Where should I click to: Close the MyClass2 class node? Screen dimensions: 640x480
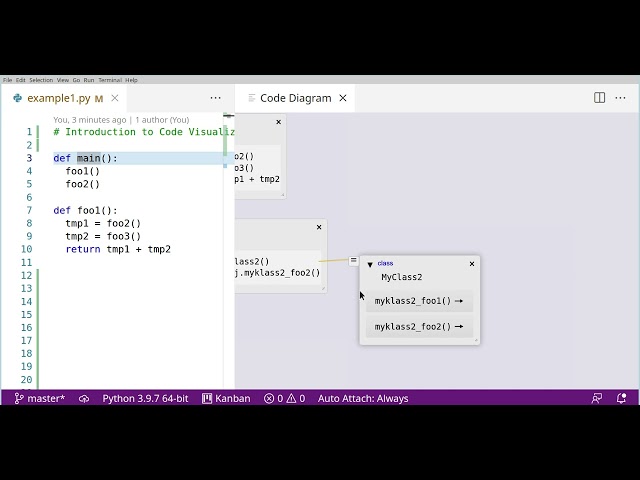(472, 264)
